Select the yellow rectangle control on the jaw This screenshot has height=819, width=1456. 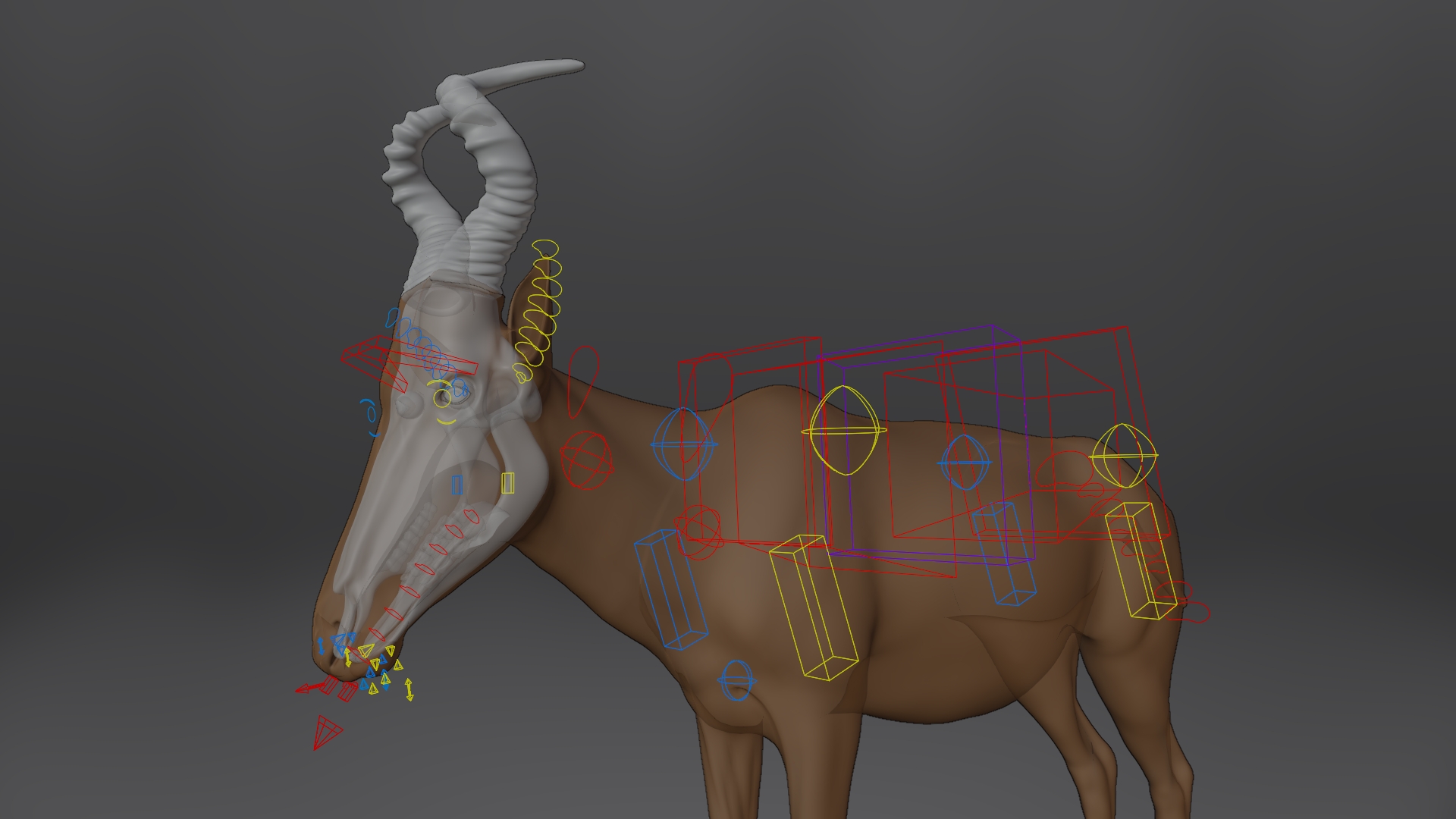click(508, 483)
